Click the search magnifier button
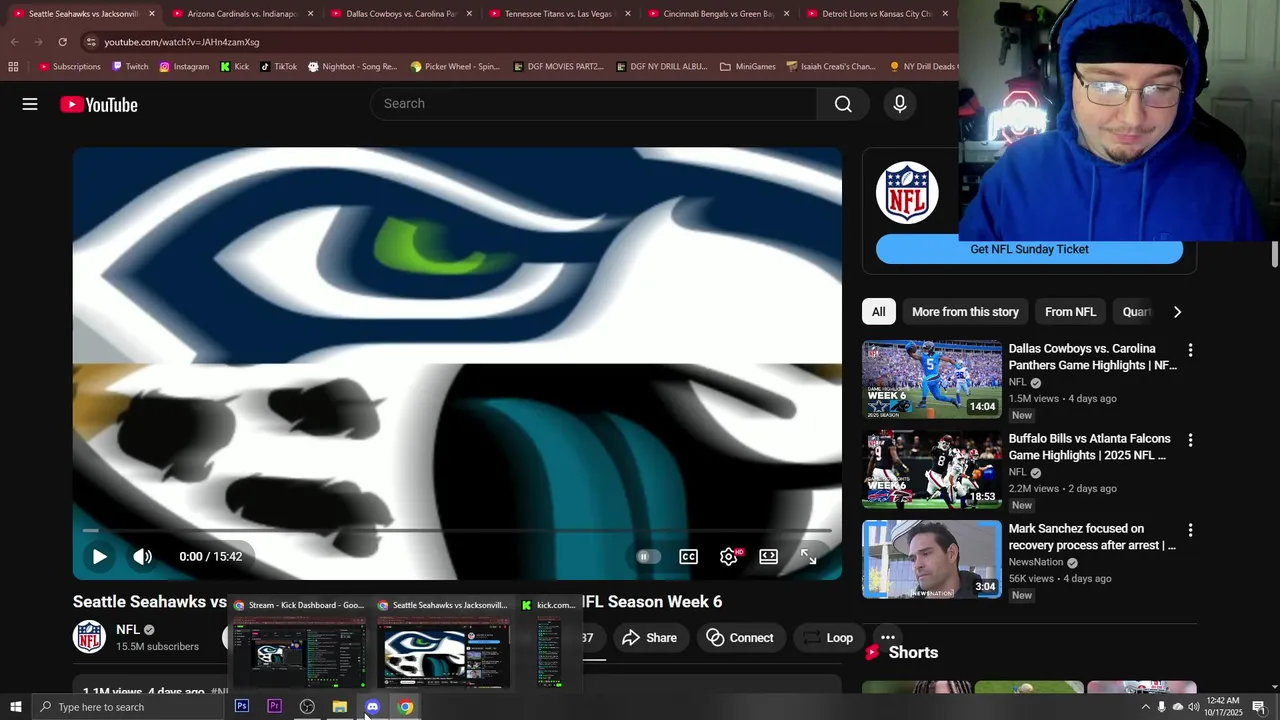Image resolution: width=1280 pixels, height=720 pixels. tap(843, 104)
